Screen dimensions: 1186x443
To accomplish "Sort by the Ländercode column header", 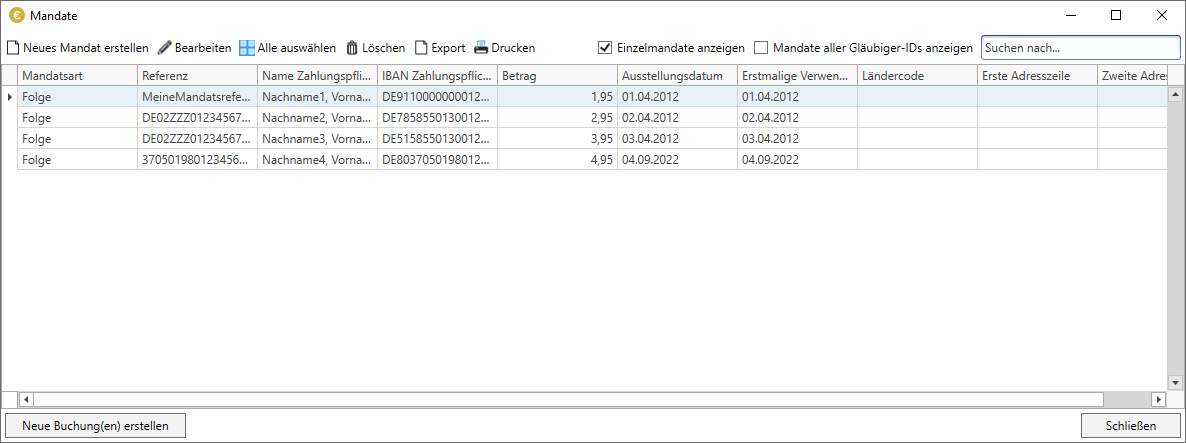I will tap(917, 76).
